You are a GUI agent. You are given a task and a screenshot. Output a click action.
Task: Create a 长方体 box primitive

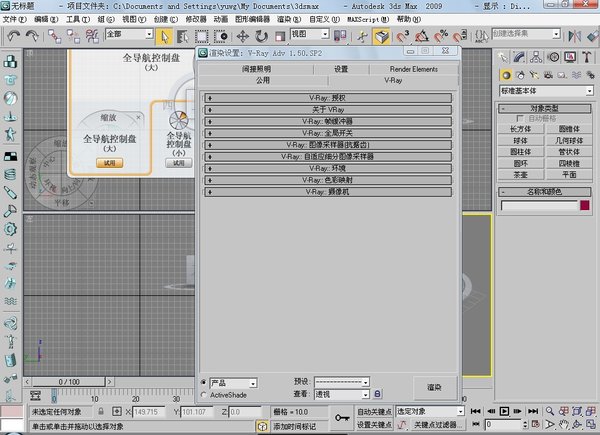pyautogui.click(x=520, y=129)
